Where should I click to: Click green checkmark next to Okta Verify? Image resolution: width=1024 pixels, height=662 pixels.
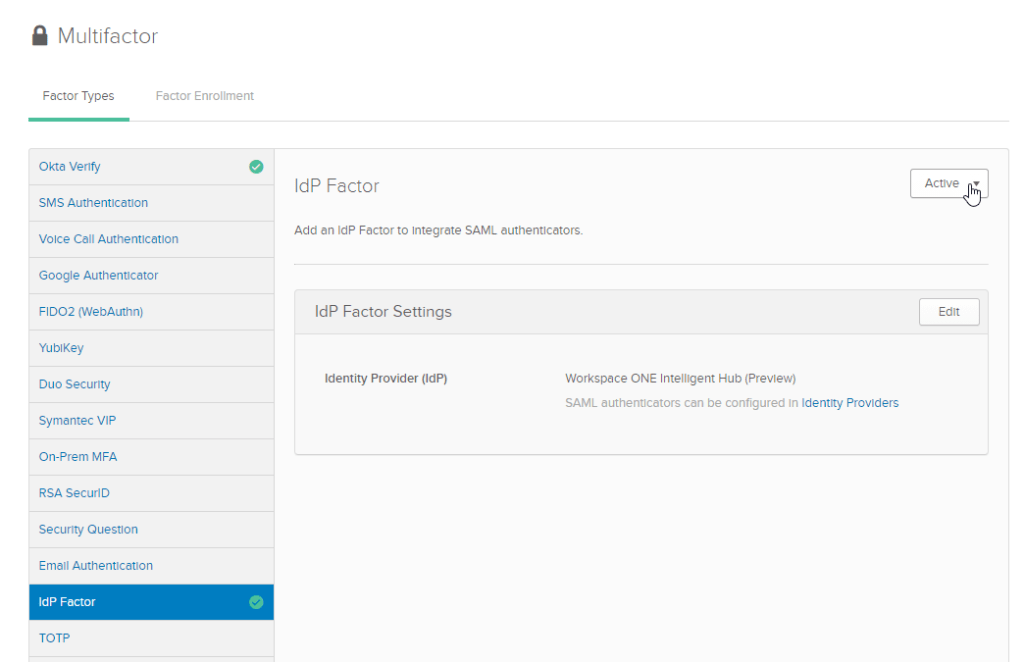point(256,167)
